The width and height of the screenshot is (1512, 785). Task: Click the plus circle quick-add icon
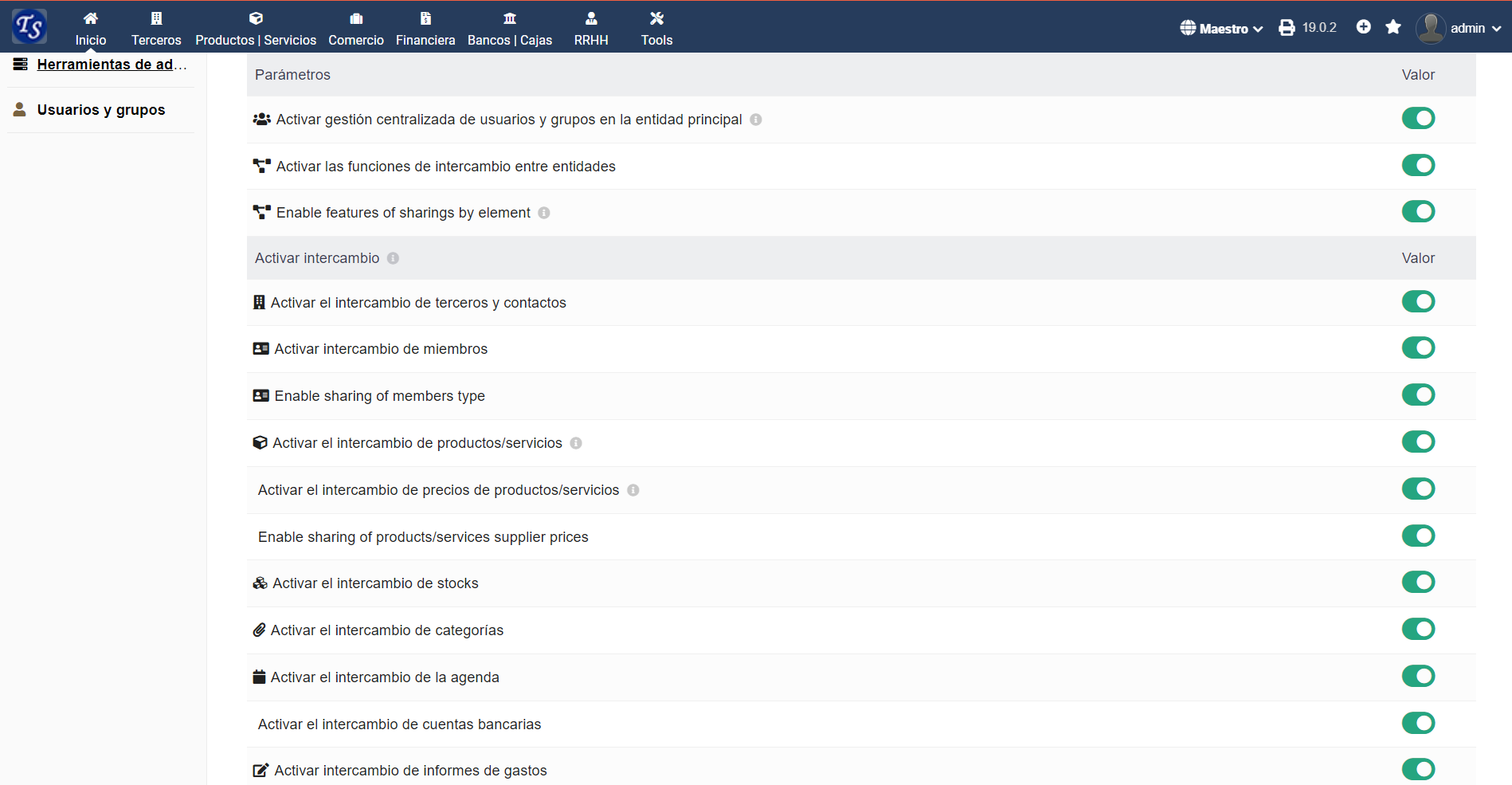pyautogui.click(x=1364, y=27)
